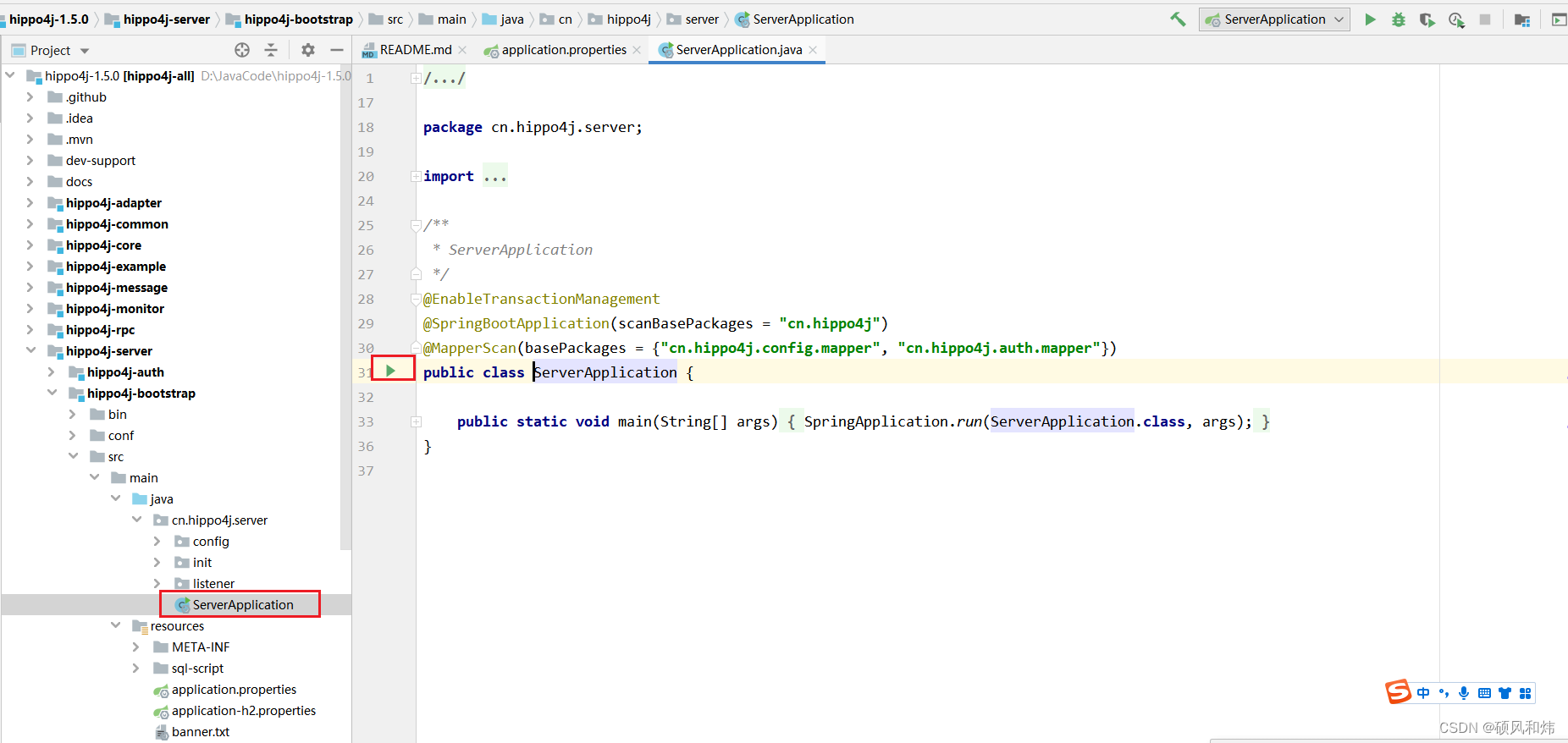This screenshot has height=743, width=1568.
Task: Click the @EnableTransactionManagement annotation
Action: coord(541,299)
